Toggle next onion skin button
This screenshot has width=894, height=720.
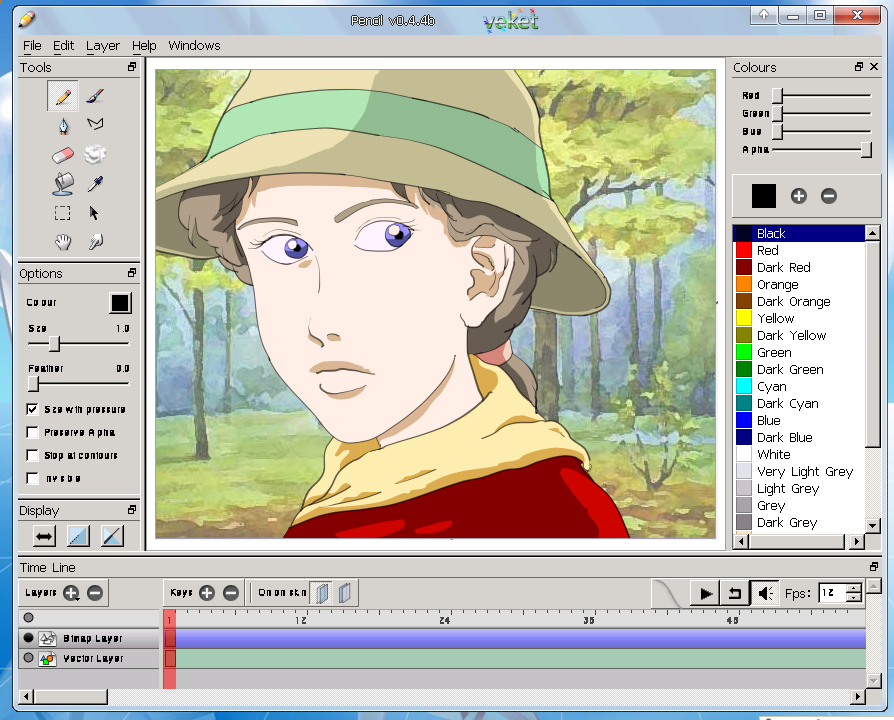(344, 593)
